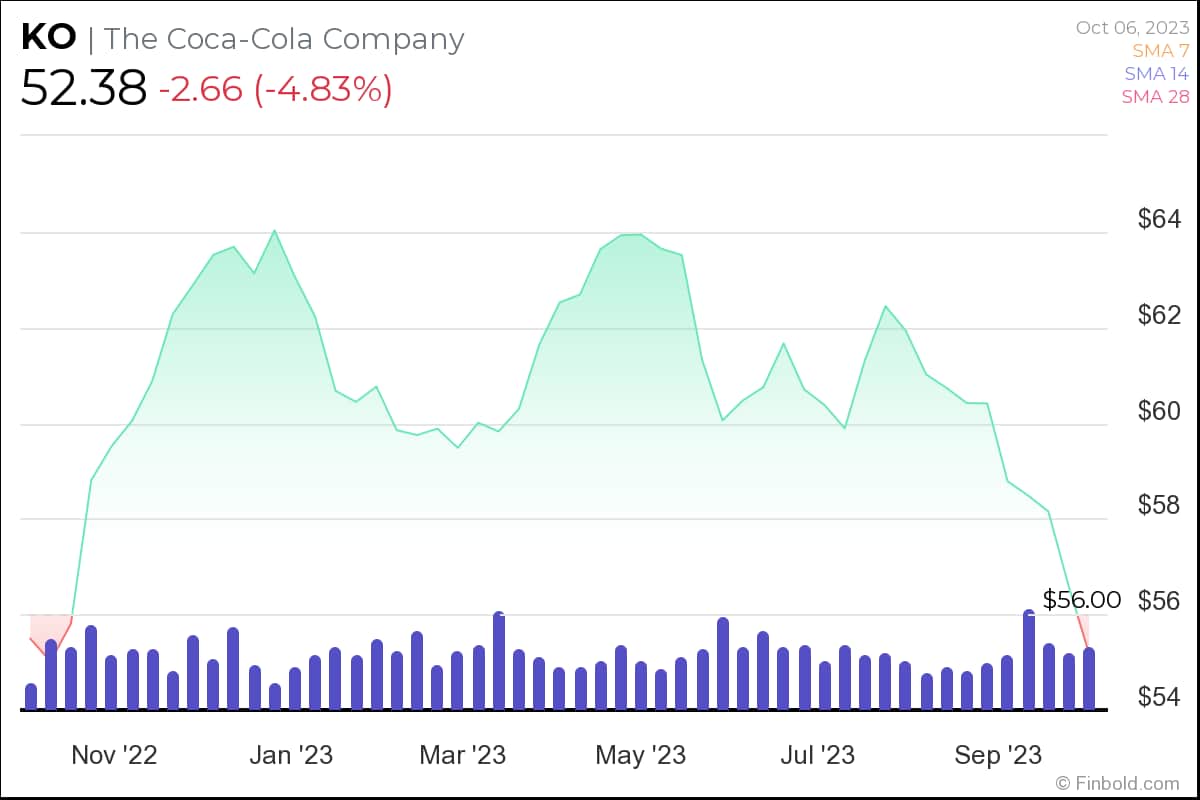This screenshot has width=1200, height=800.
Task: Toggle the SMA 7 legend entry
Action: point(1161,50)
